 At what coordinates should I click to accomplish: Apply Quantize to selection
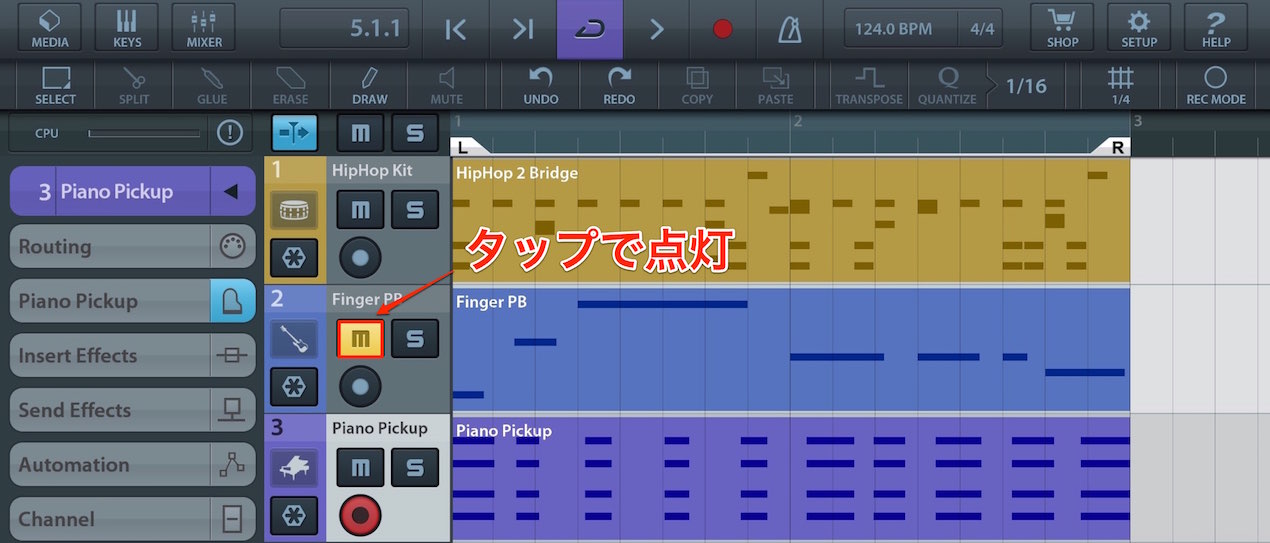click(x=947, y=85)
